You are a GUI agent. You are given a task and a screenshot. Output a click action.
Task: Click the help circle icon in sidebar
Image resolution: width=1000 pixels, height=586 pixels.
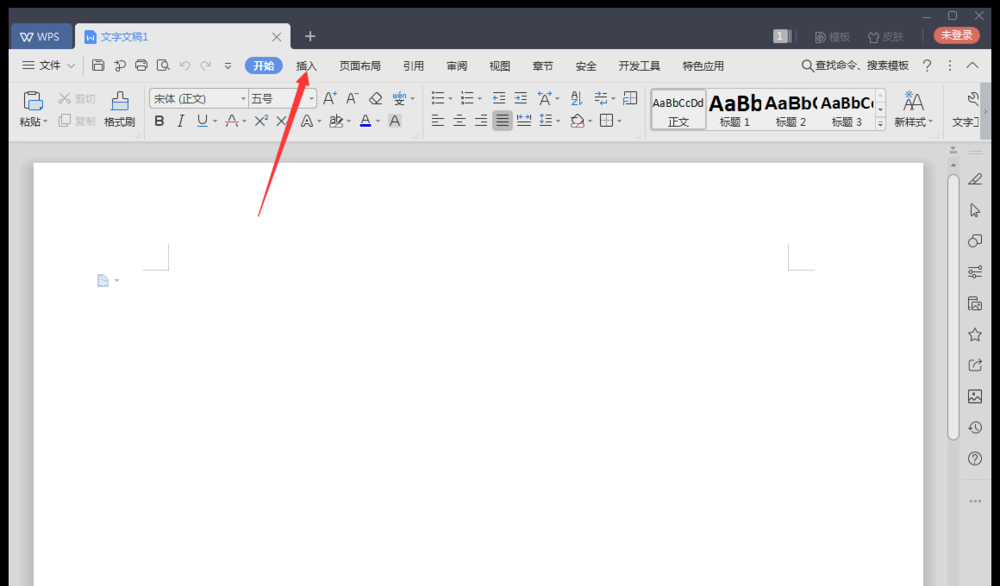pos(975,458)
